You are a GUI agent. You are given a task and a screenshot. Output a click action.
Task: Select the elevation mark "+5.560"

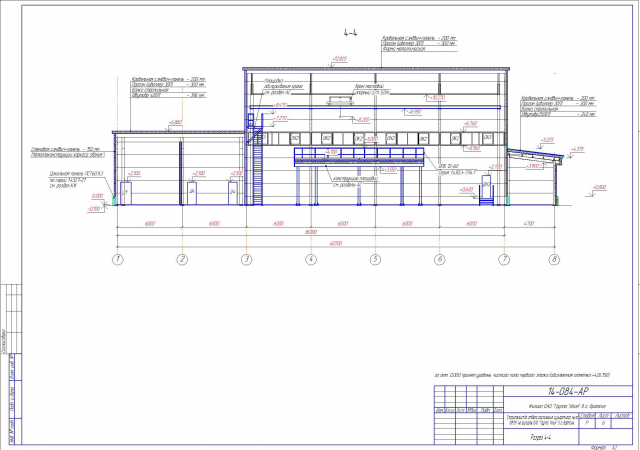click(x=473, y=148)
